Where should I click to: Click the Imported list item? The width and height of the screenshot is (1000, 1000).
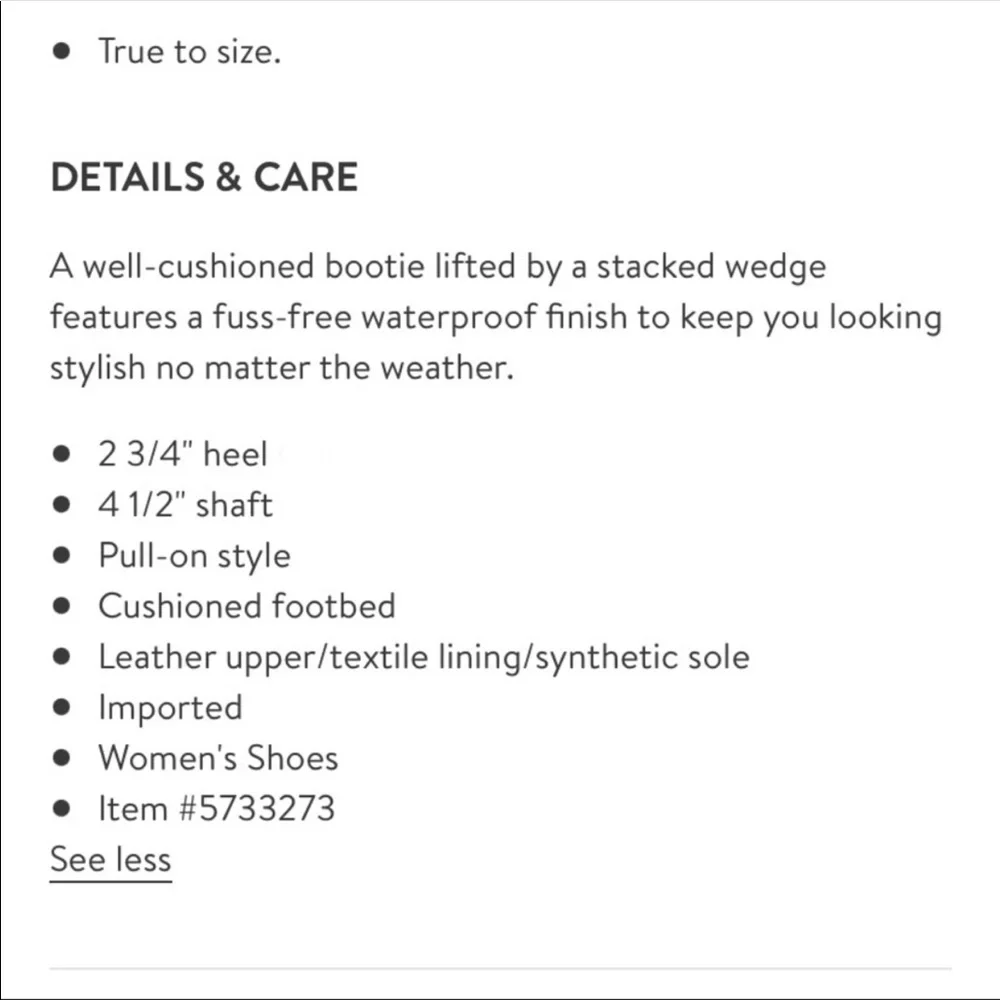click(170, 708)
